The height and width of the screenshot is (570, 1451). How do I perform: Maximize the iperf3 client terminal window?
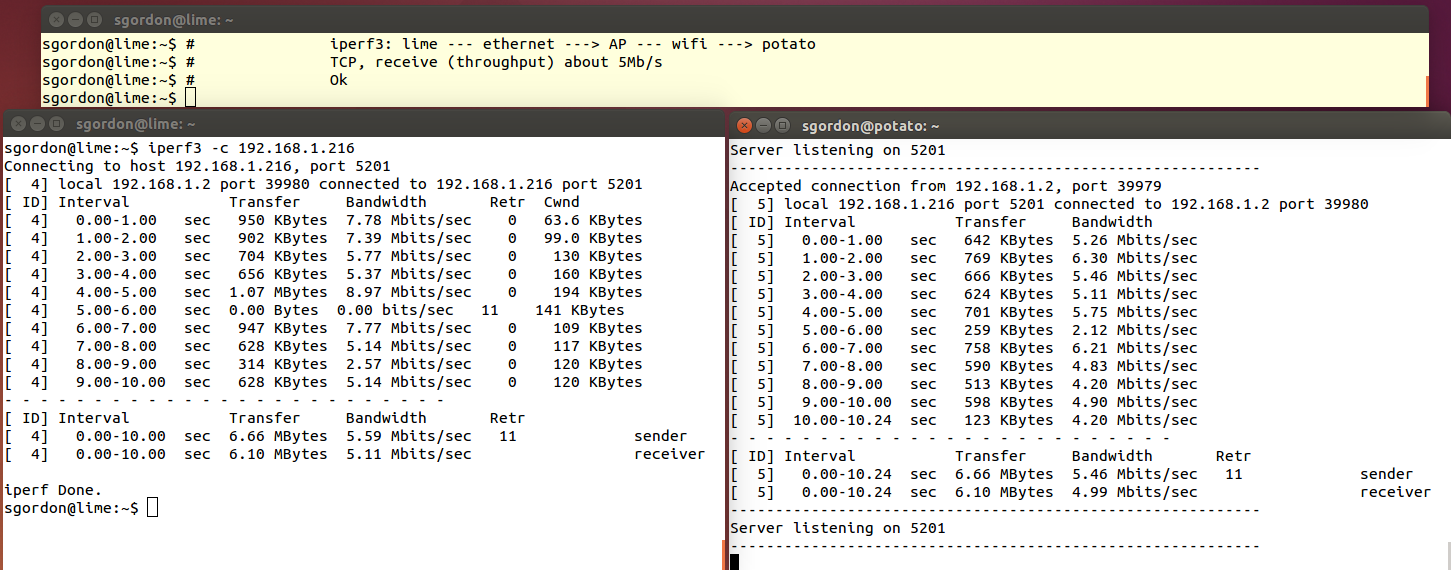coord(55,123)
